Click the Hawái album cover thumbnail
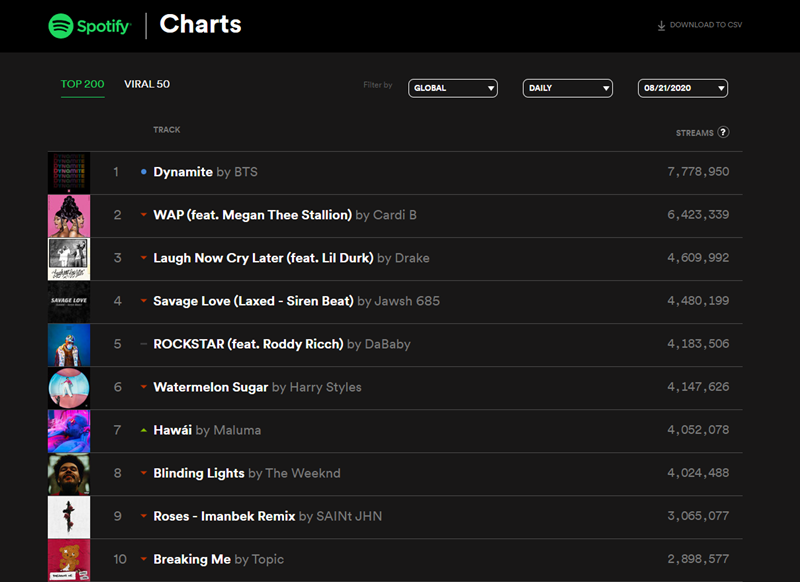Viewport: 800px width, 582px height. (x=69, y=430)
